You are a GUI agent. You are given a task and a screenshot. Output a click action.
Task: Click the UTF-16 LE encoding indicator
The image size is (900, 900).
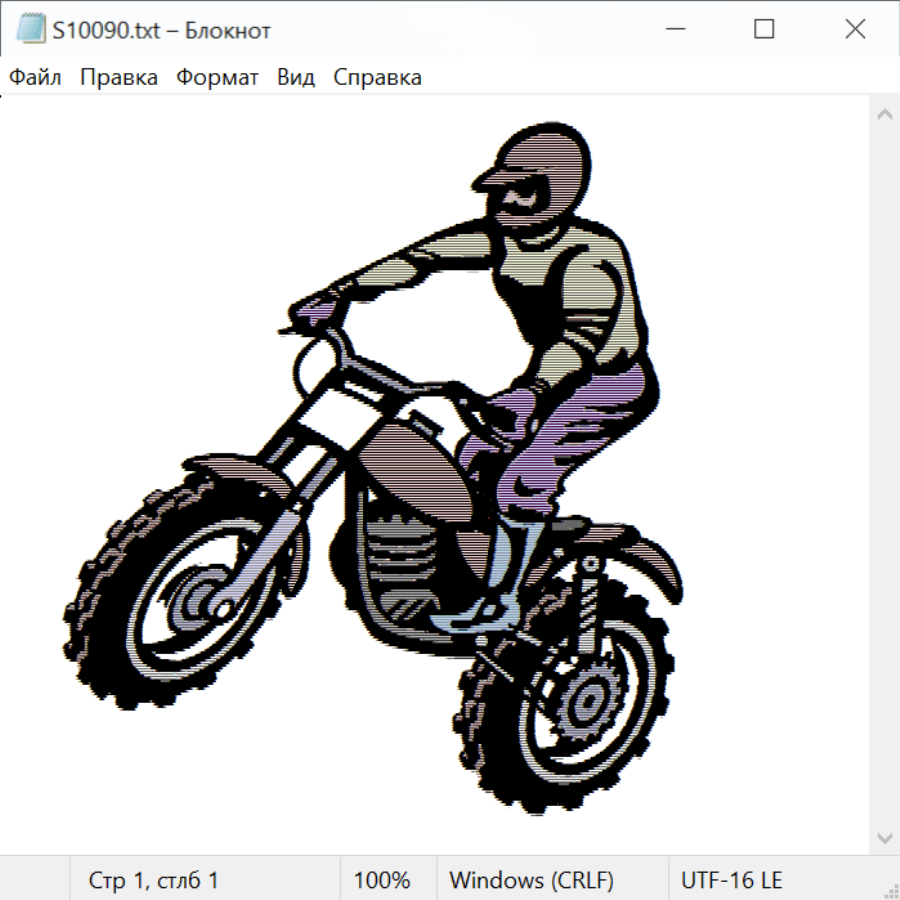[731, 880]
